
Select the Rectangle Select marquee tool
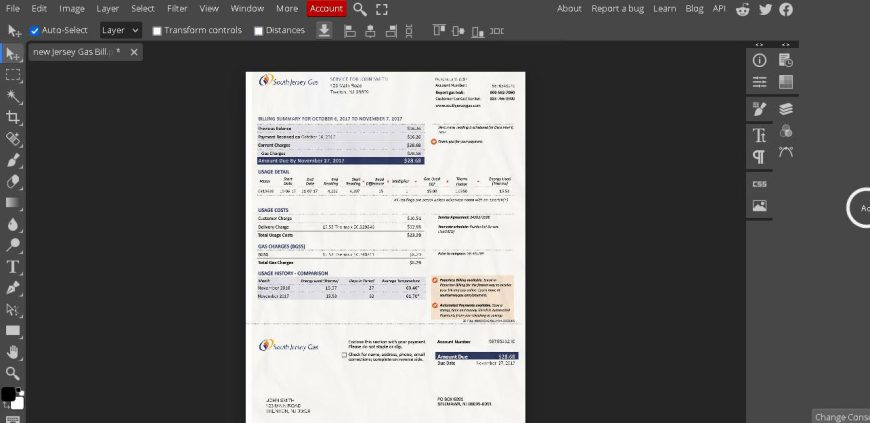click(13, 75)
